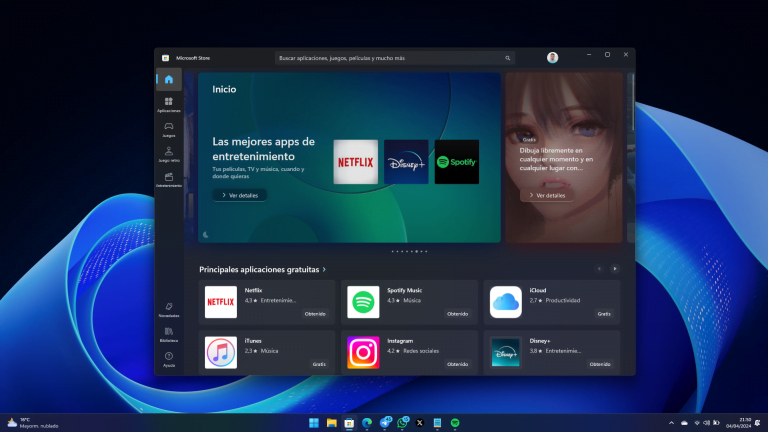The image size is (768, 432).
Task: Click the Spotify tile in hero banner
Action: tap(456, 162)
